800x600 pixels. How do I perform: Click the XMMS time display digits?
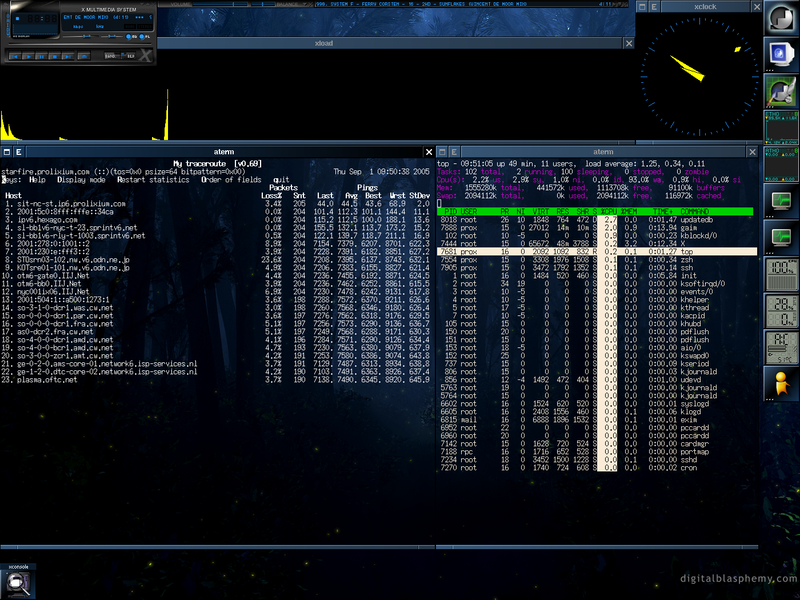[42, 19]
